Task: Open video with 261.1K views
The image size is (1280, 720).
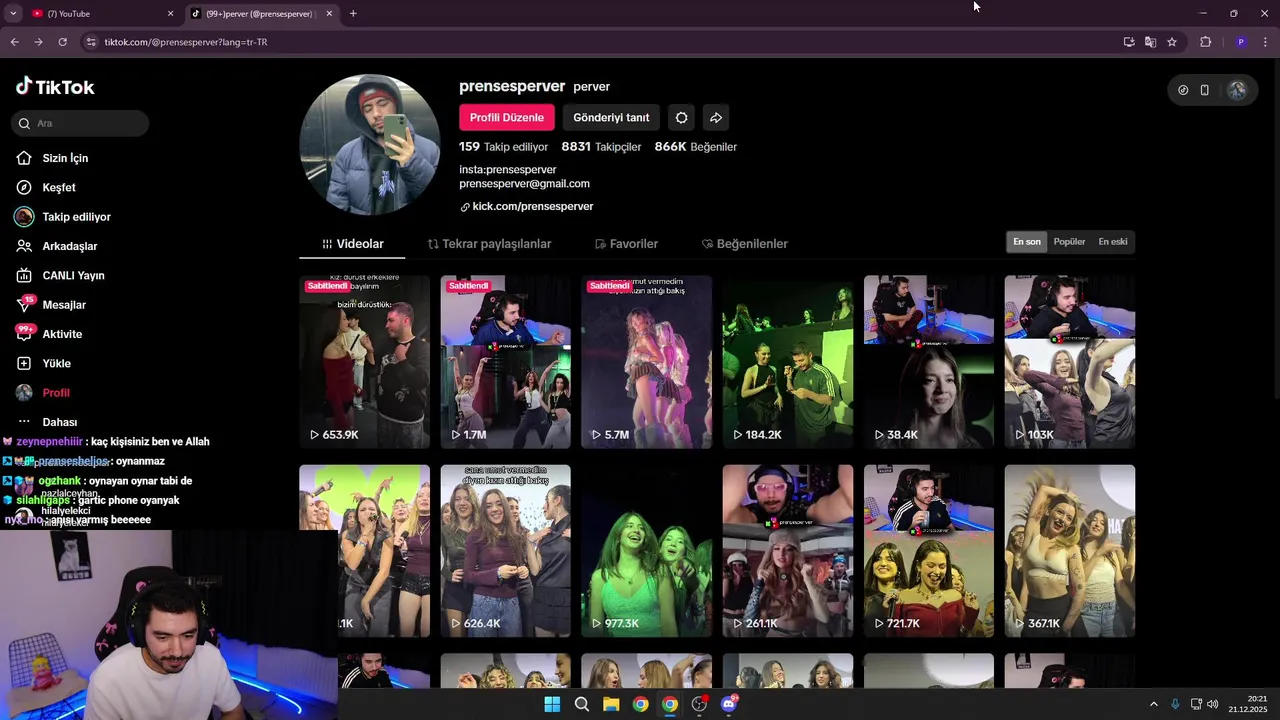Action: pyautogui.click(x=788, y=551)
